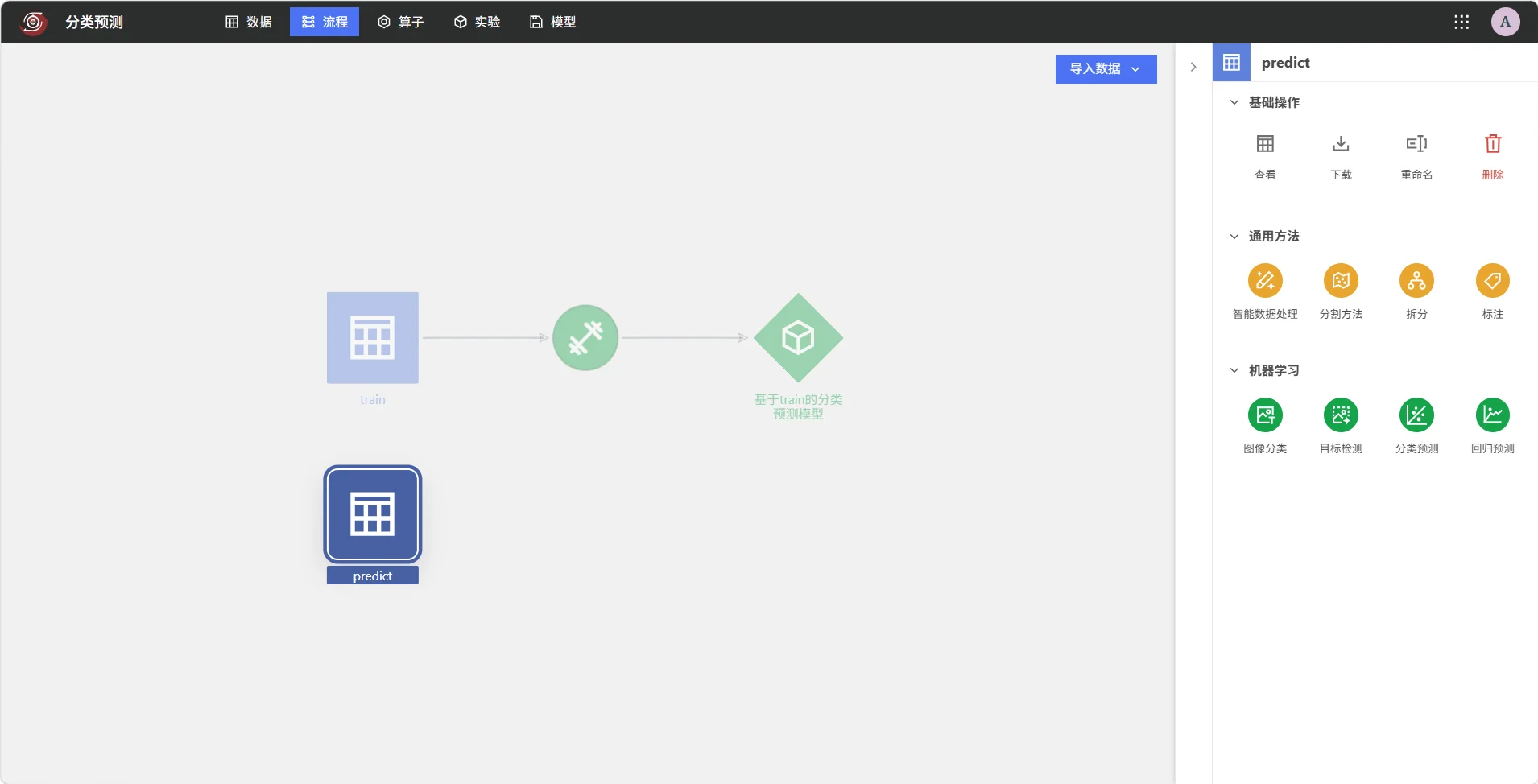The height and width of the screenshot is (784, 1538).
Task: Open the apps grid menu
Action: tap(1462, 22)
